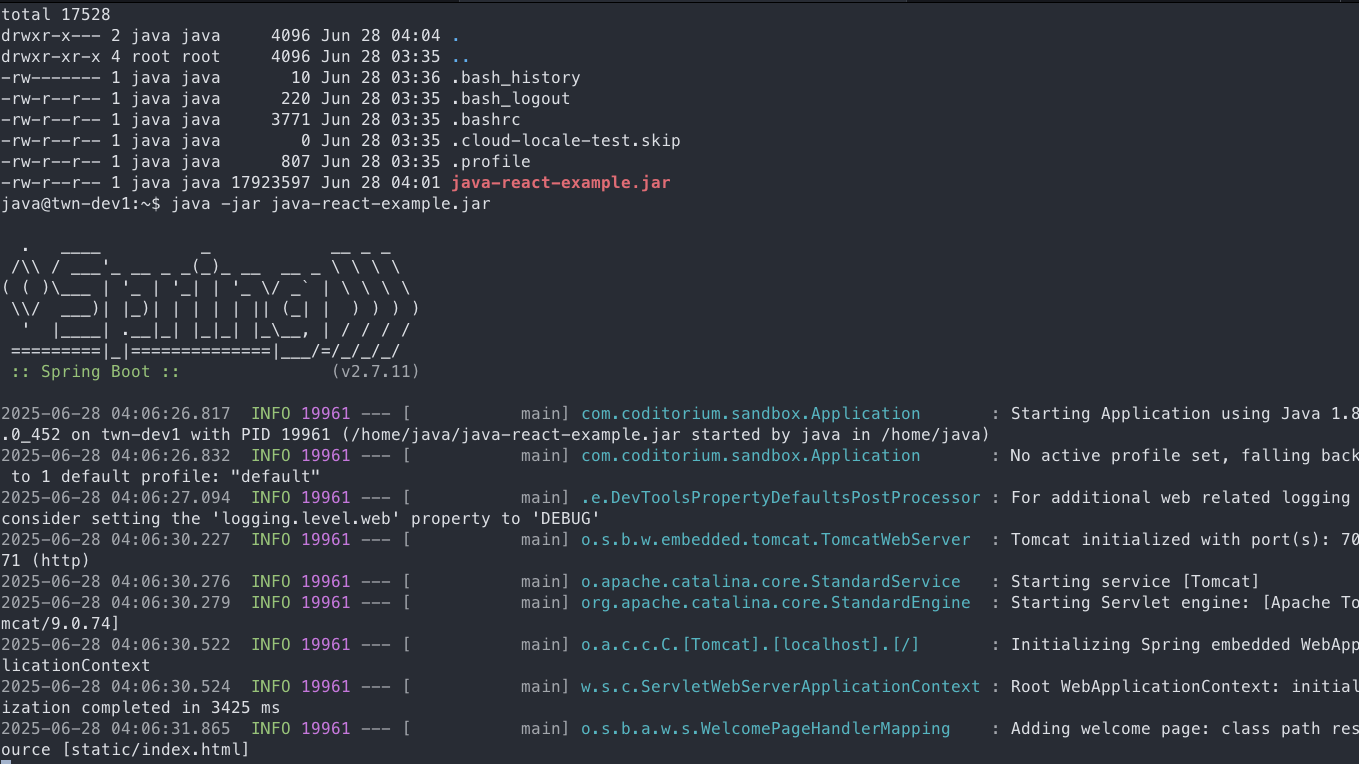The height and width of the screenshot is (764, 1359).
Task: Click 'logging.level.web' property text
Action: coord(306,518)
